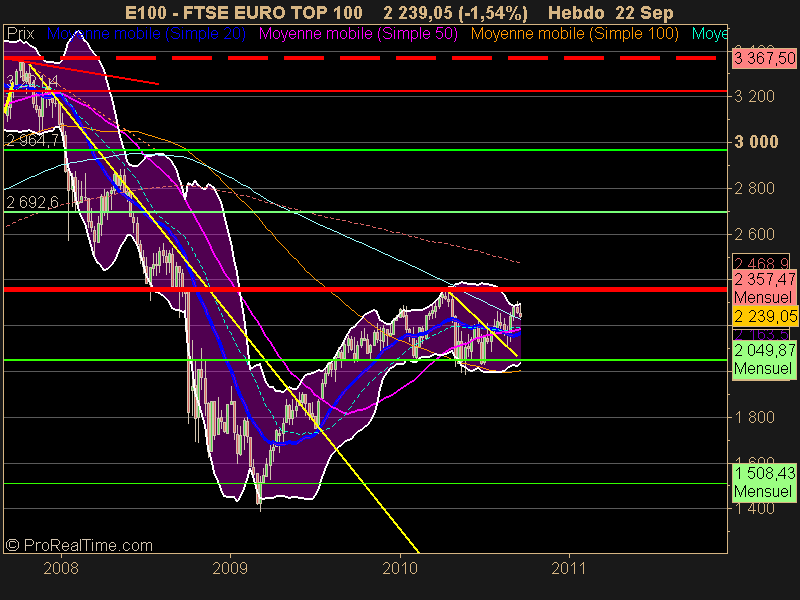Viewport: 800px width, 600px height.
Task: Click the '22 Sep' date in title
Action: pos(644,12)
